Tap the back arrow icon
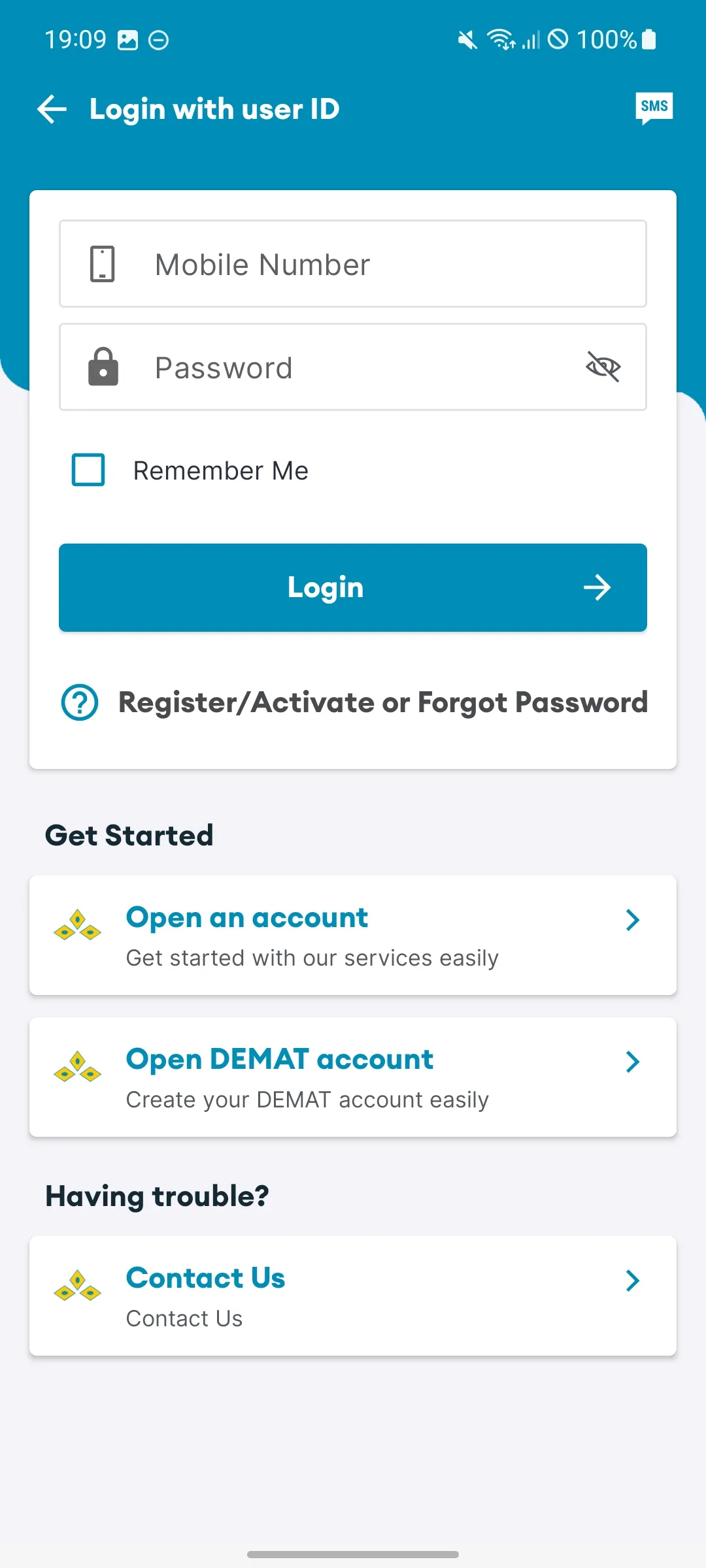The width and height of the screenshot is (706, 1568). click(52, 109)
